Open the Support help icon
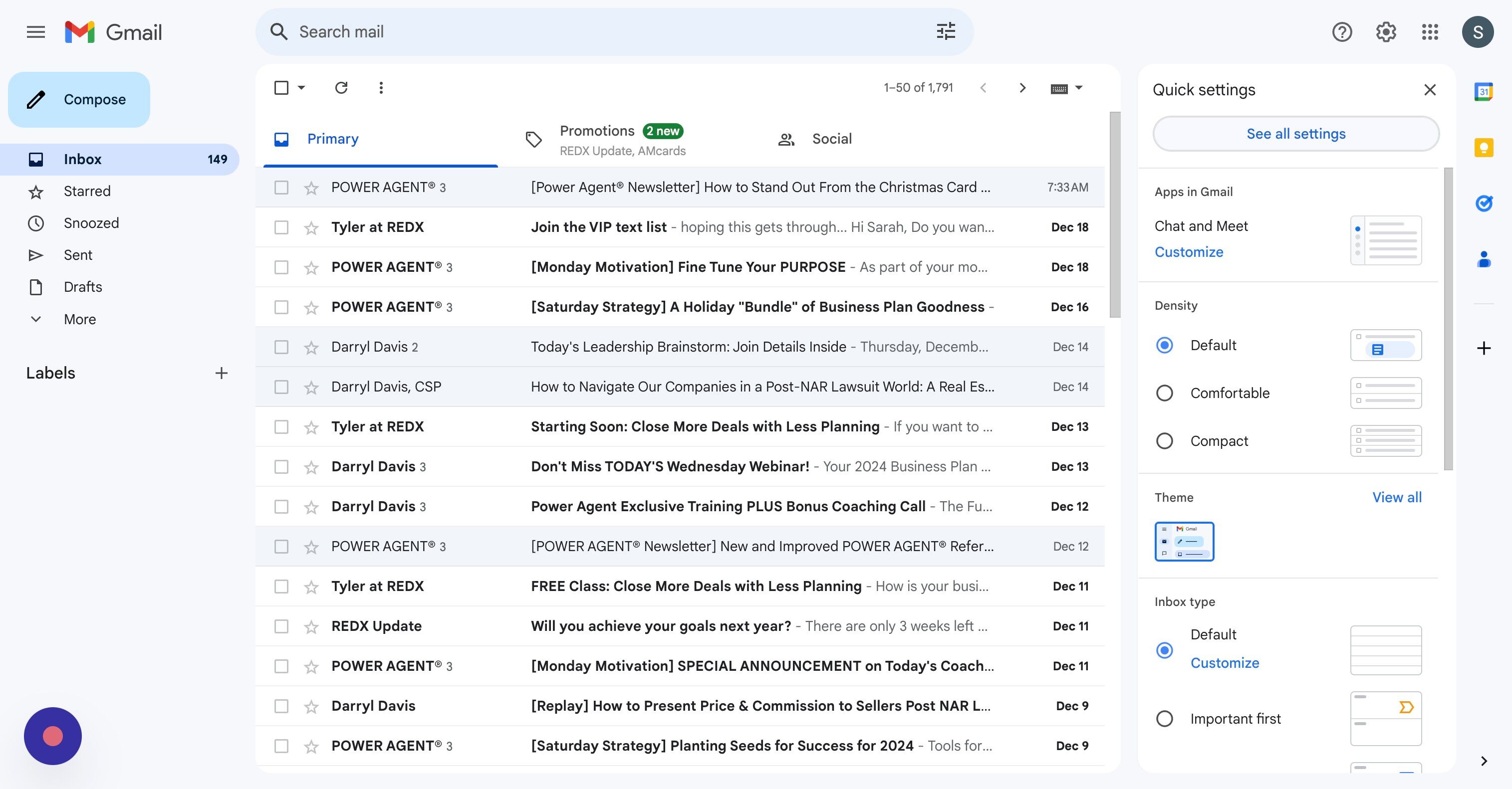This screenshot has height=789, width=1512. (x=1342, y=32)
